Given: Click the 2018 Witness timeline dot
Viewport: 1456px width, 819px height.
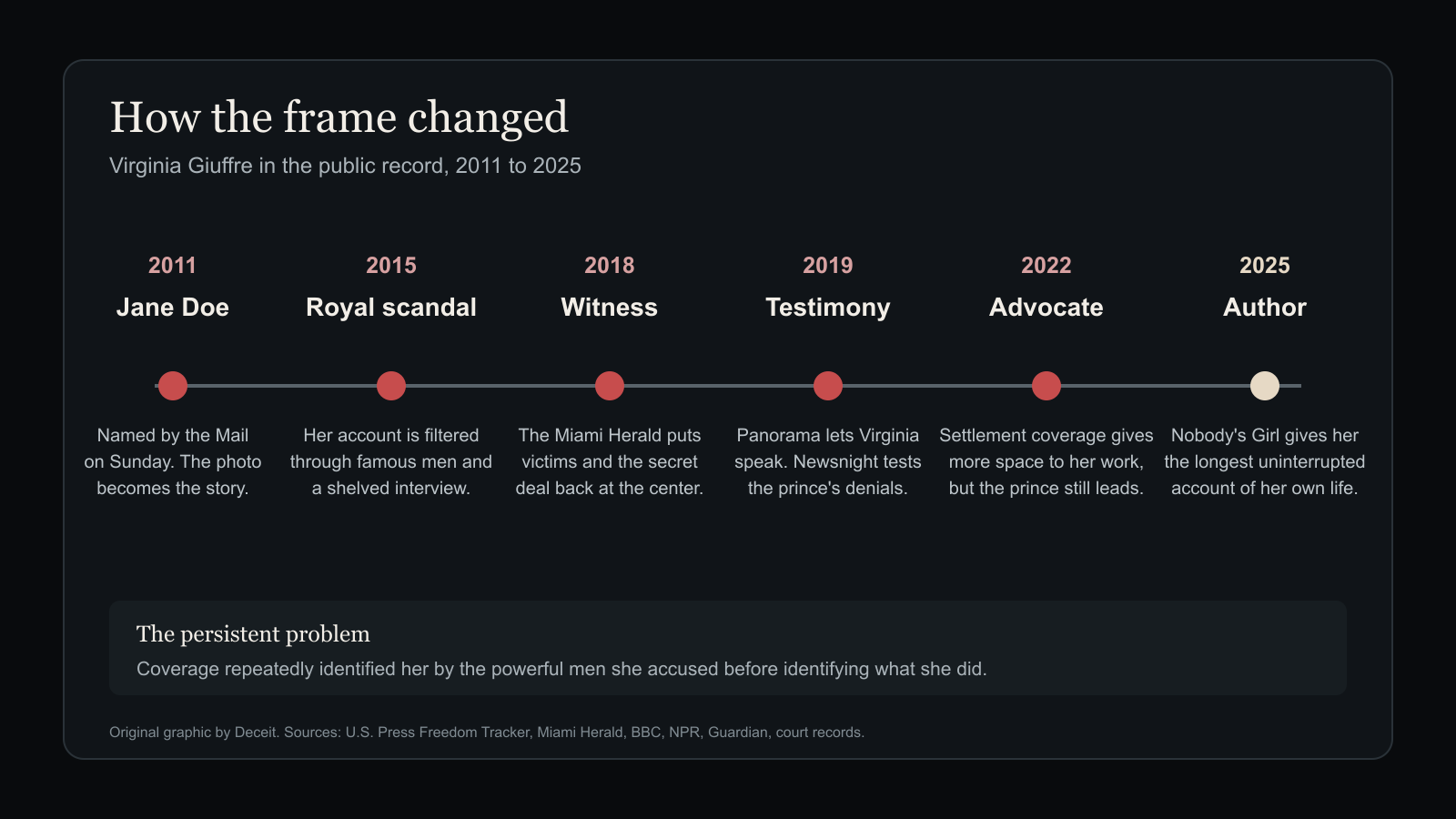Looking at the screenshot, I should click(x=610, y=386).
